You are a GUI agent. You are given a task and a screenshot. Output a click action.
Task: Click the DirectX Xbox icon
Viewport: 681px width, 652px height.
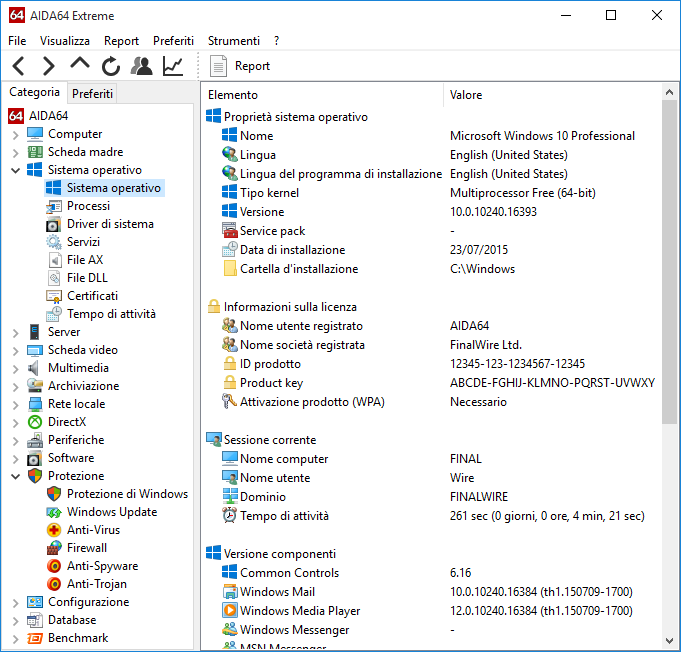click(x=35, y=422)
